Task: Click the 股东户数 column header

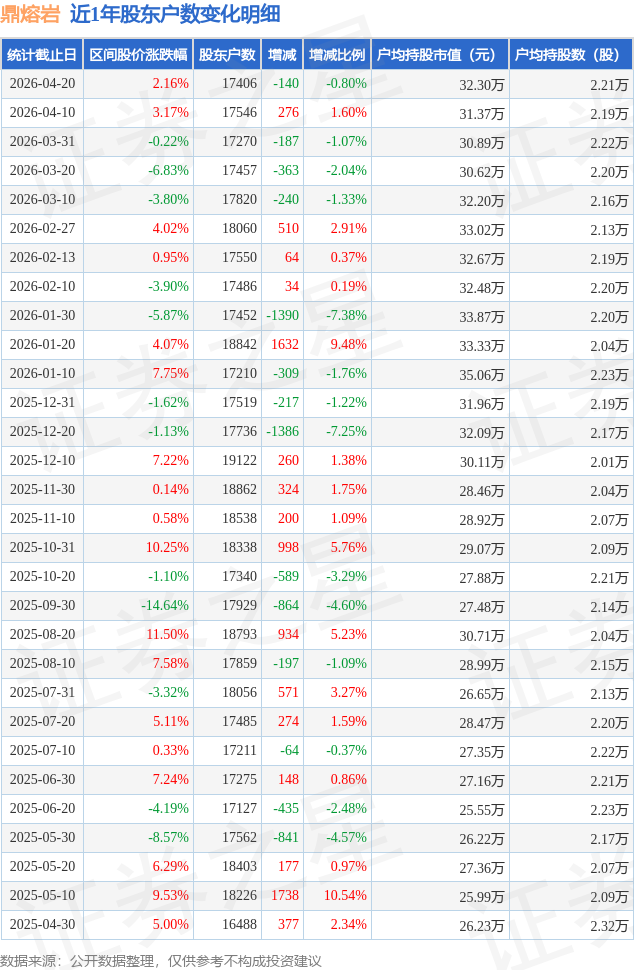Action: 227,55
